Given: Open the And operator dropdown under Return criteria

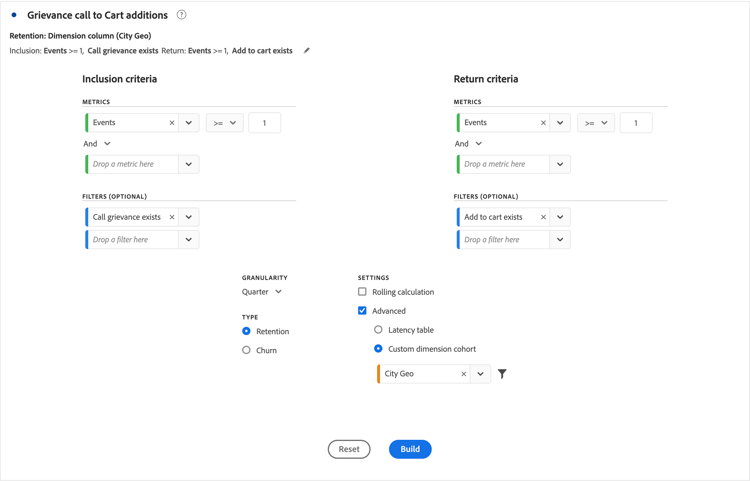Looking at the screenshot, I should [x=468, y=144].
